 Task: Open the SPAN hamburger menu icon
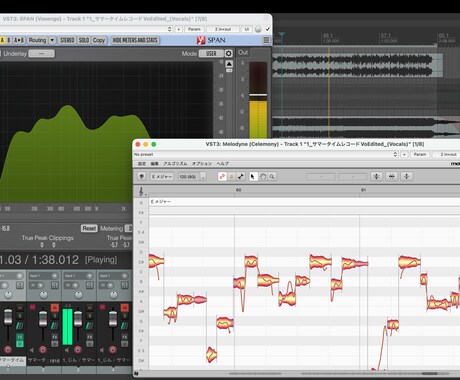[266, 40]
